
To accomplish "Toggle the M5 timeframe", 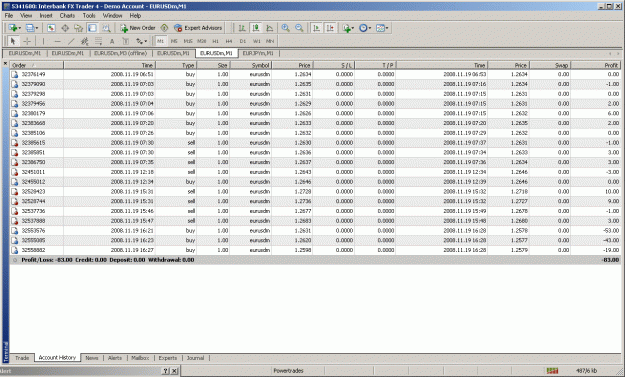I will click(174, 41).
